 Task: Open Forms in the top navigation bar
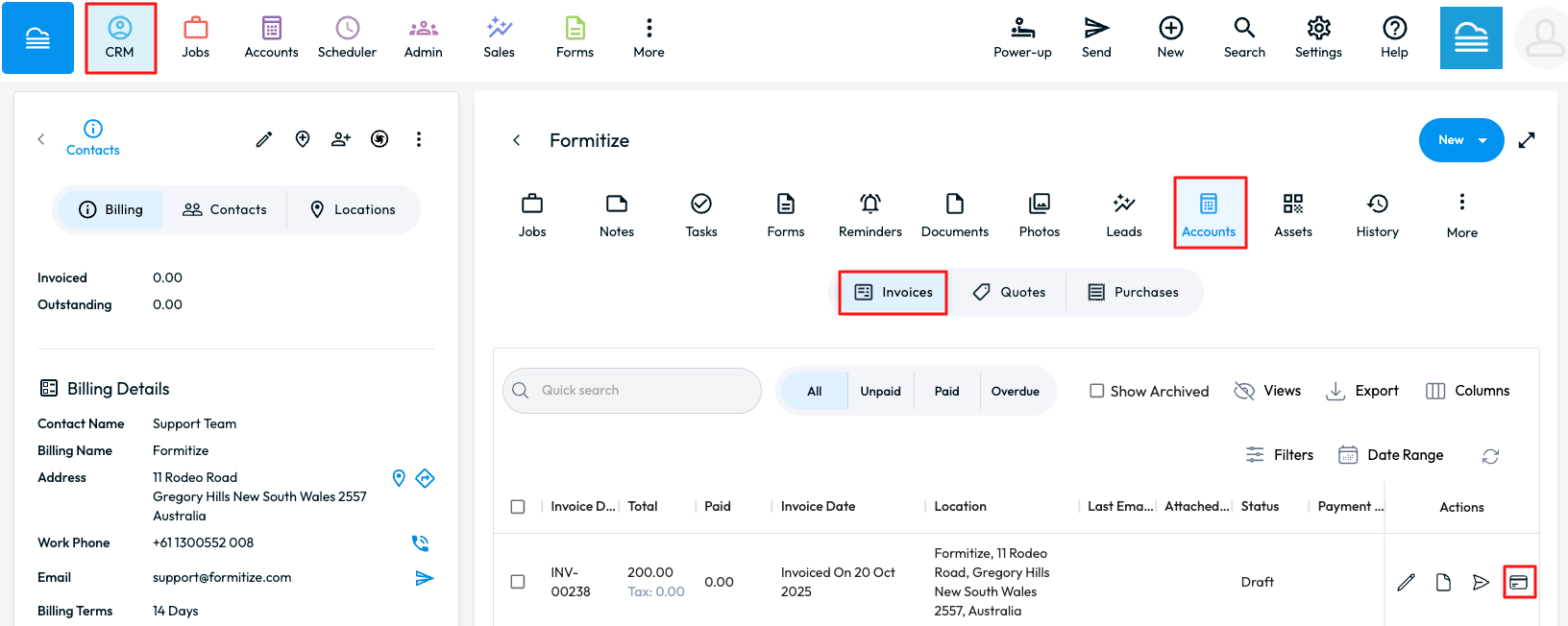(x=575, y=38)
